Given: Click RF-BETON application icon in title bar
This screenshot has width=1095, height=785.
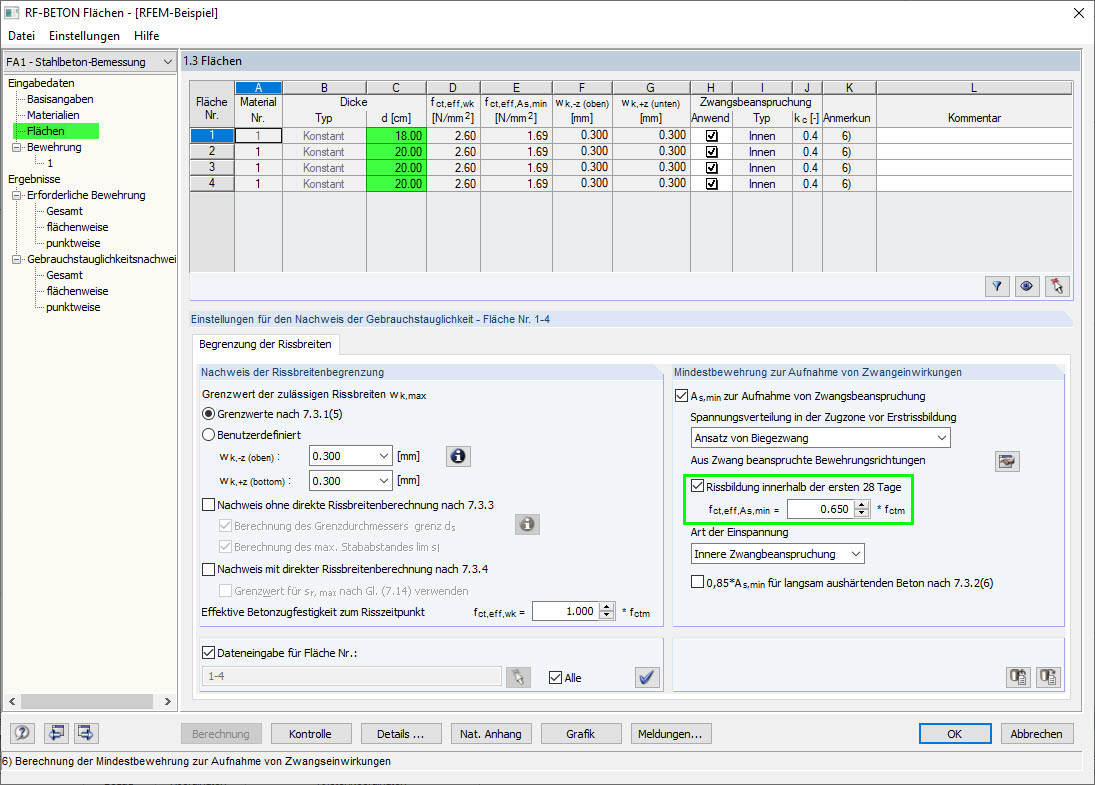Looking at the screenshot, I should (11, 13).
